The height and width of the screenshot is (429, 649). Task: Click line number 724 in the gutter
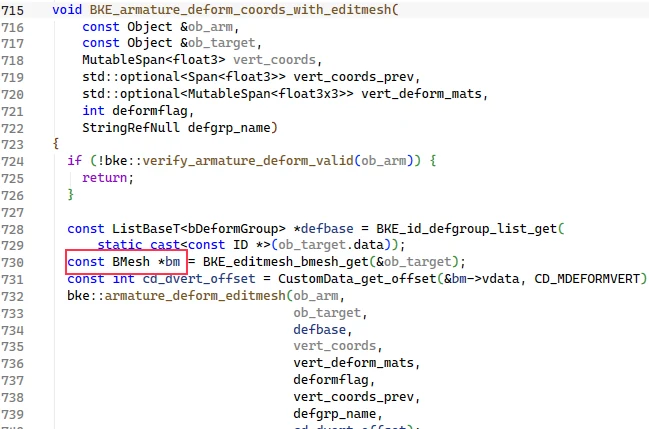click(12, 161)
